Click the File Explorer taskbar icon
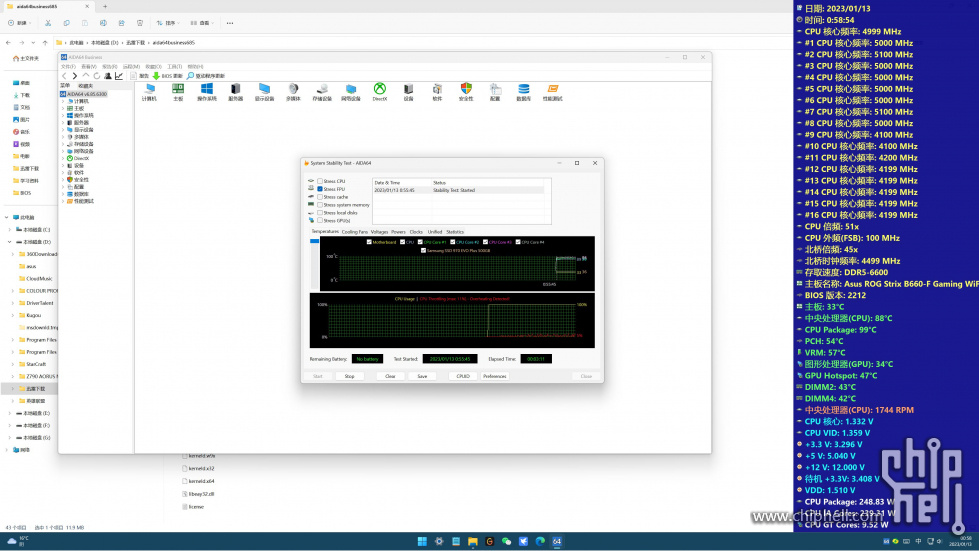Viewport: 979px width, 551px height. coord(473,541)
